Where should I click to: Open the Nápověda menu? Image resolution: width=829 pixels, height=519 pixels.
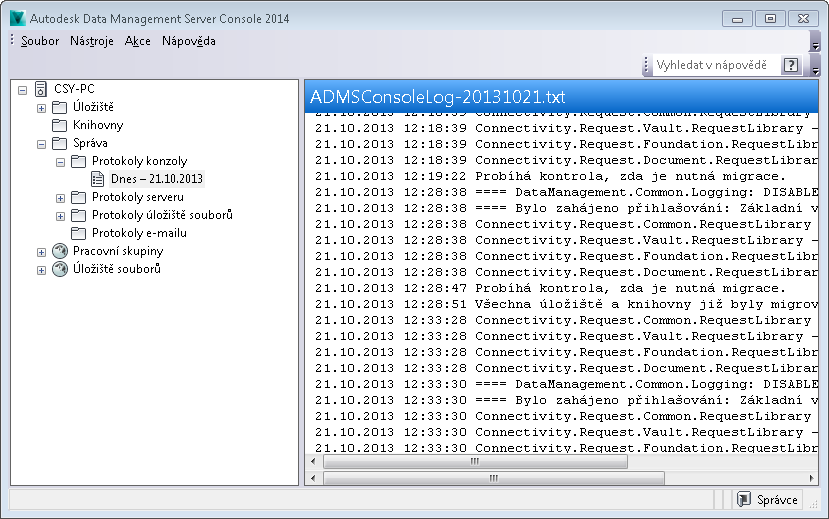189,41
